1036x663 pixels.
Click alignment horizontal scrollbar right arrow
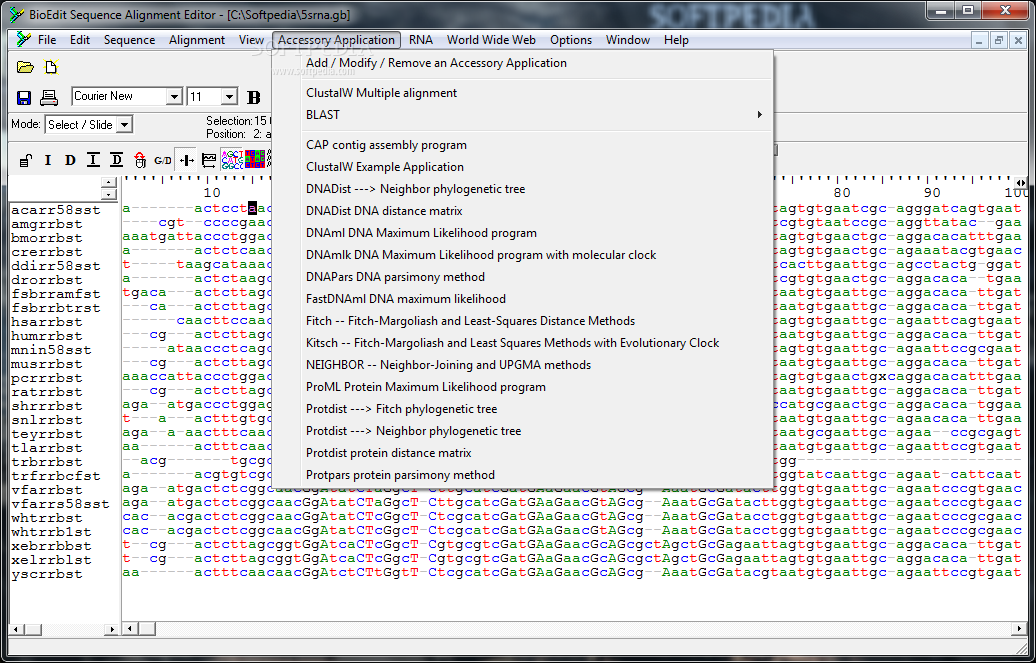tap(1021, 629)
